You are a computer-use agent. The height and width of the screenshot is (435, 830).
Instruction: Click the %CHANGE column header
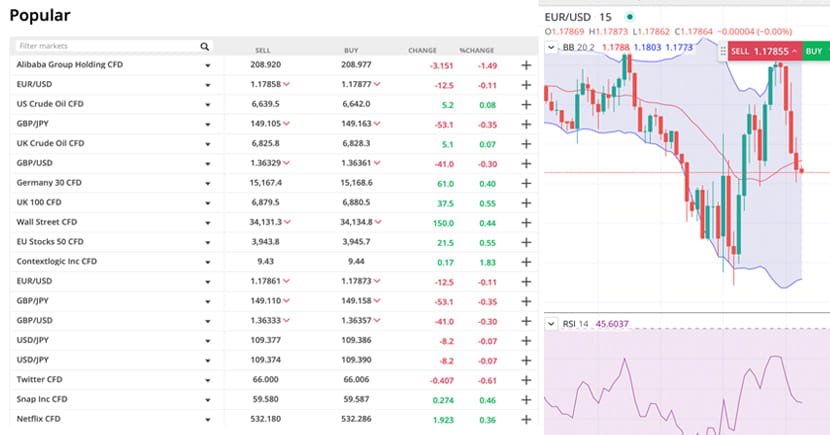pyautogui.click(x=476, y=50)
